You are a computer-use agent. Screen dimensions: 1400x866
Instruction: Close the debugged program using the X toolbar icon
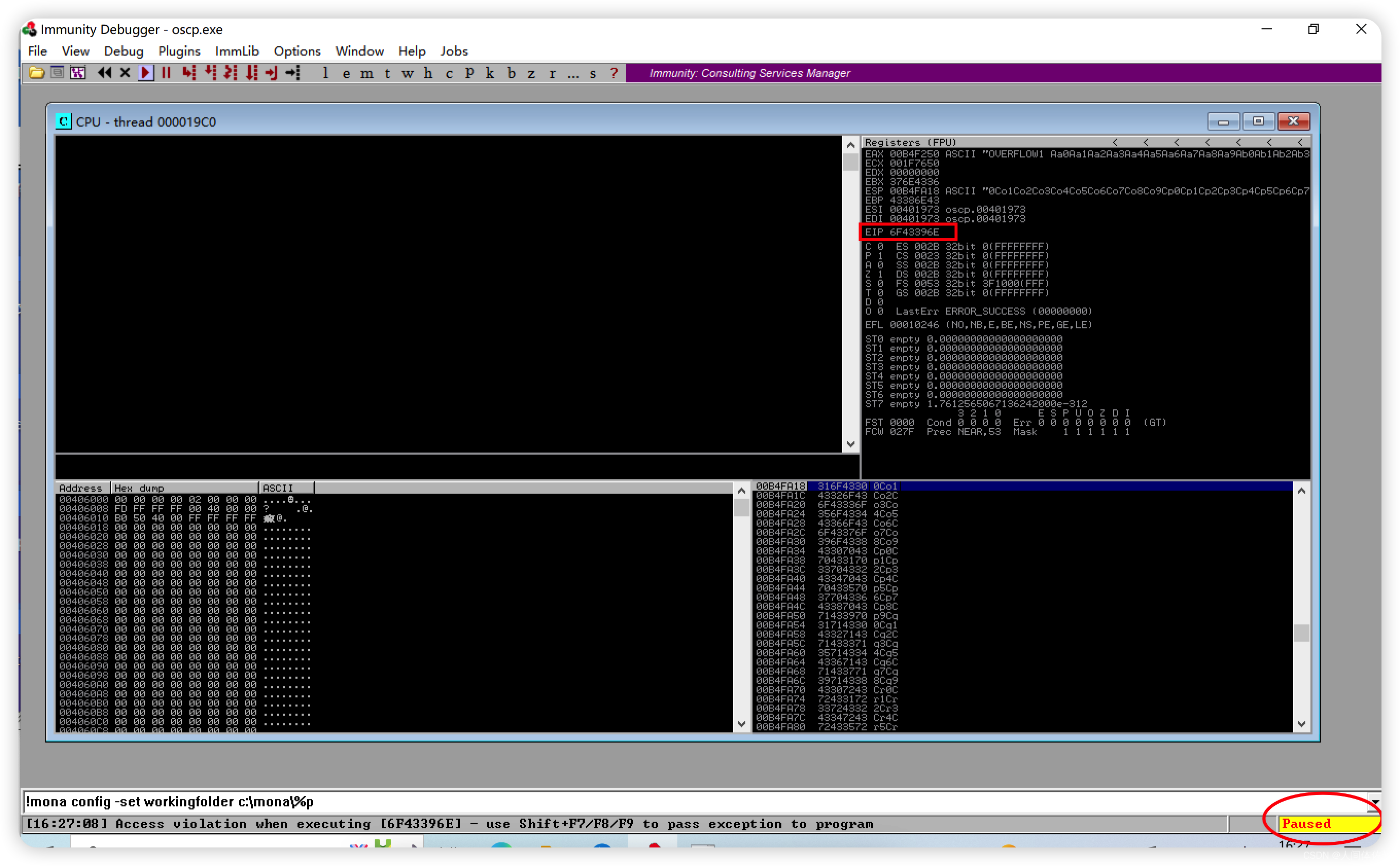[125, 73]
